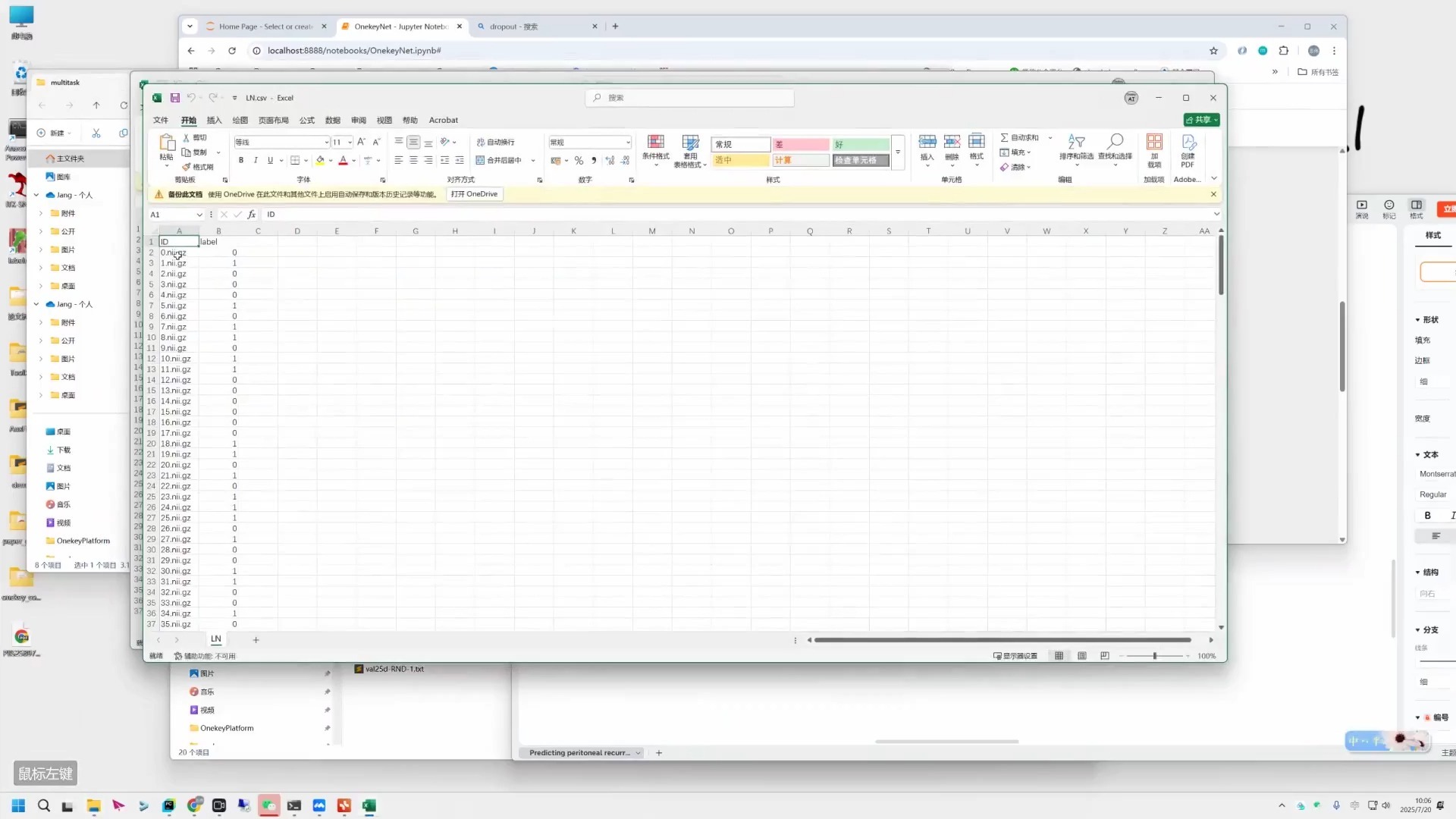Open the Borders tool icon
The image size is (1456, 819).
(x=295, y=160)
